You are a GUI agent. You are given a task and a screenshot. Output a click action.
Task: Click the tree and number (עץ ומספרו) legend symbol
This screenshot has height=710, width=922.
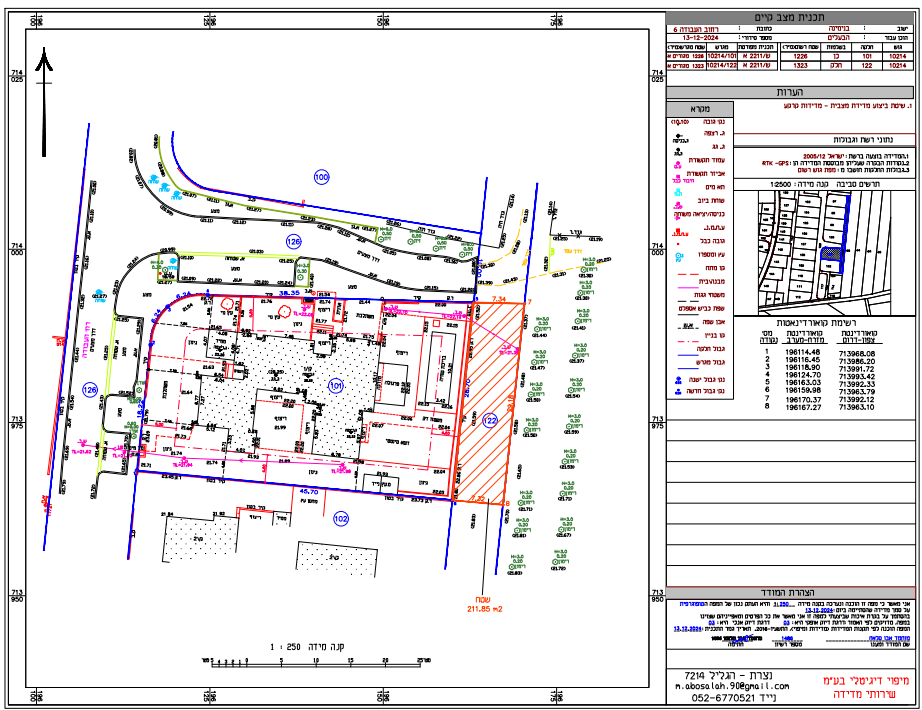678,254
